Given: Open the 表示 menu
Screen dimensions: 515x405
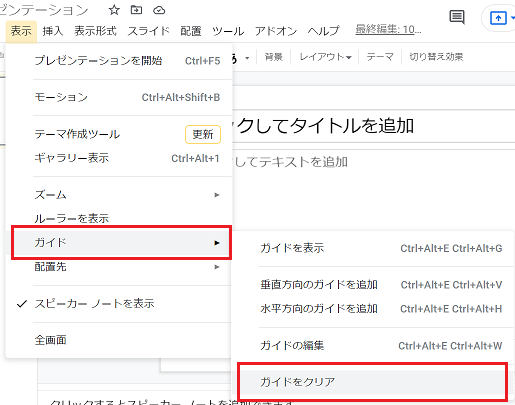Looking at the screenshot, I should pyautogui.click(x=21, y=31).
